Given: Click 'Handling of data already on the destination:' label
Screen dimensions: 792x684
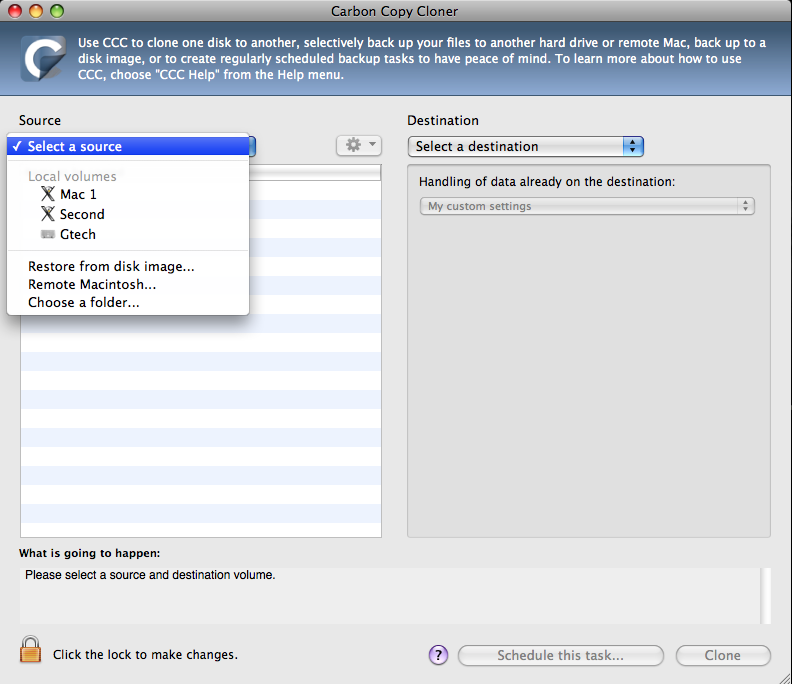Looking at the screenshot, I should coord(547,182).
